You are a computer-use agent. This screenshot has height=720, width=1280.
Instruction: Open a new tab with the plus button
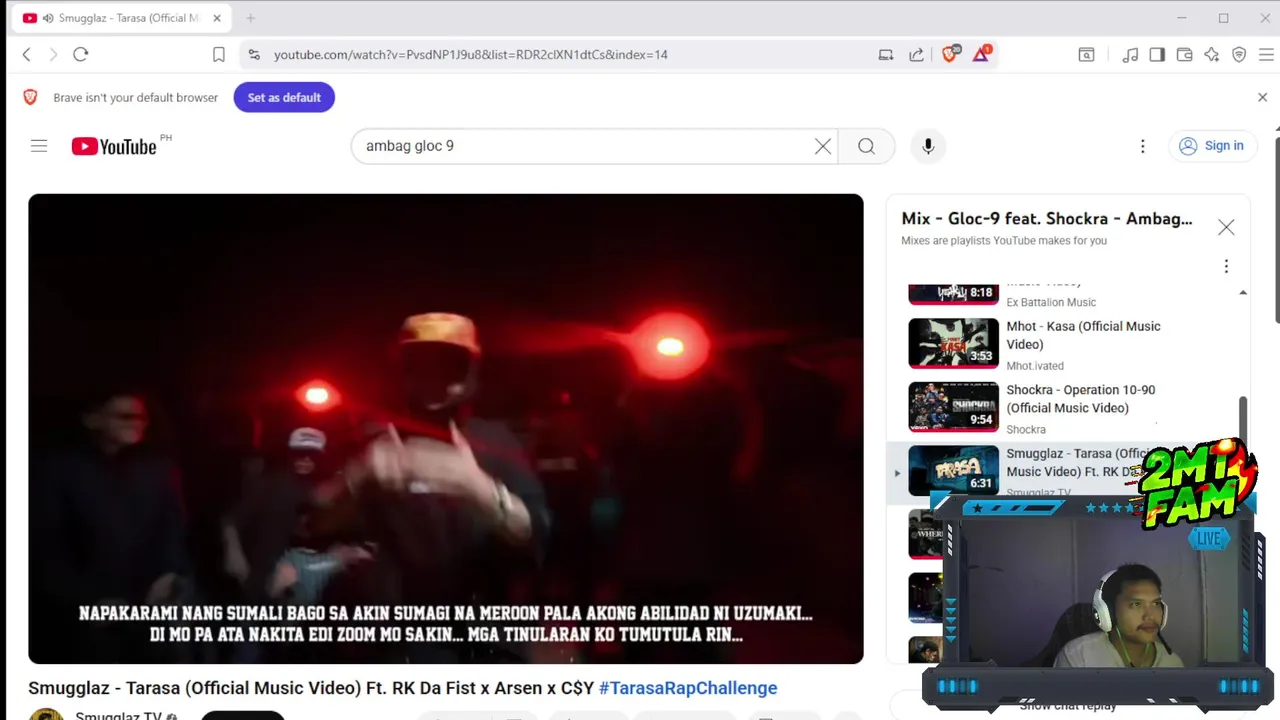click(251, 18)
